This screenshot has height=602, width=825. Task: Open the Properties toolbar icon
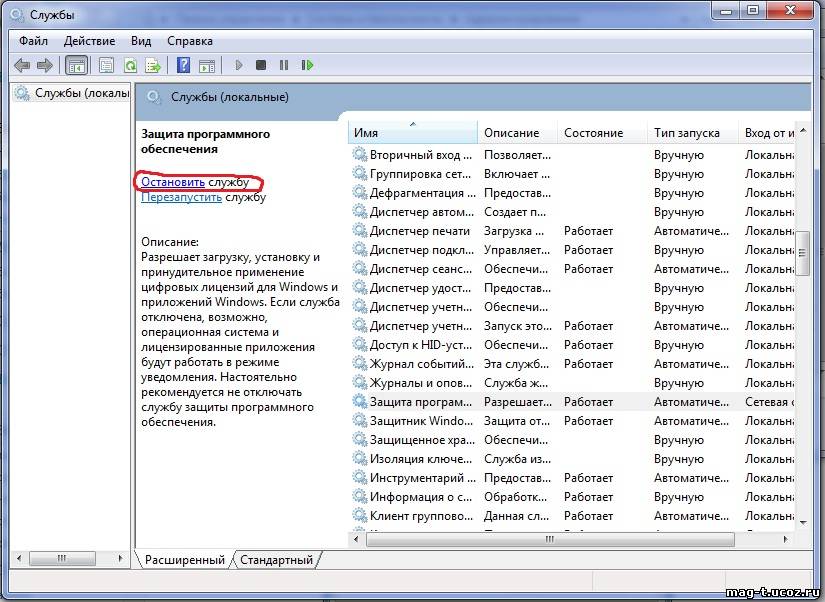[106, 65]
